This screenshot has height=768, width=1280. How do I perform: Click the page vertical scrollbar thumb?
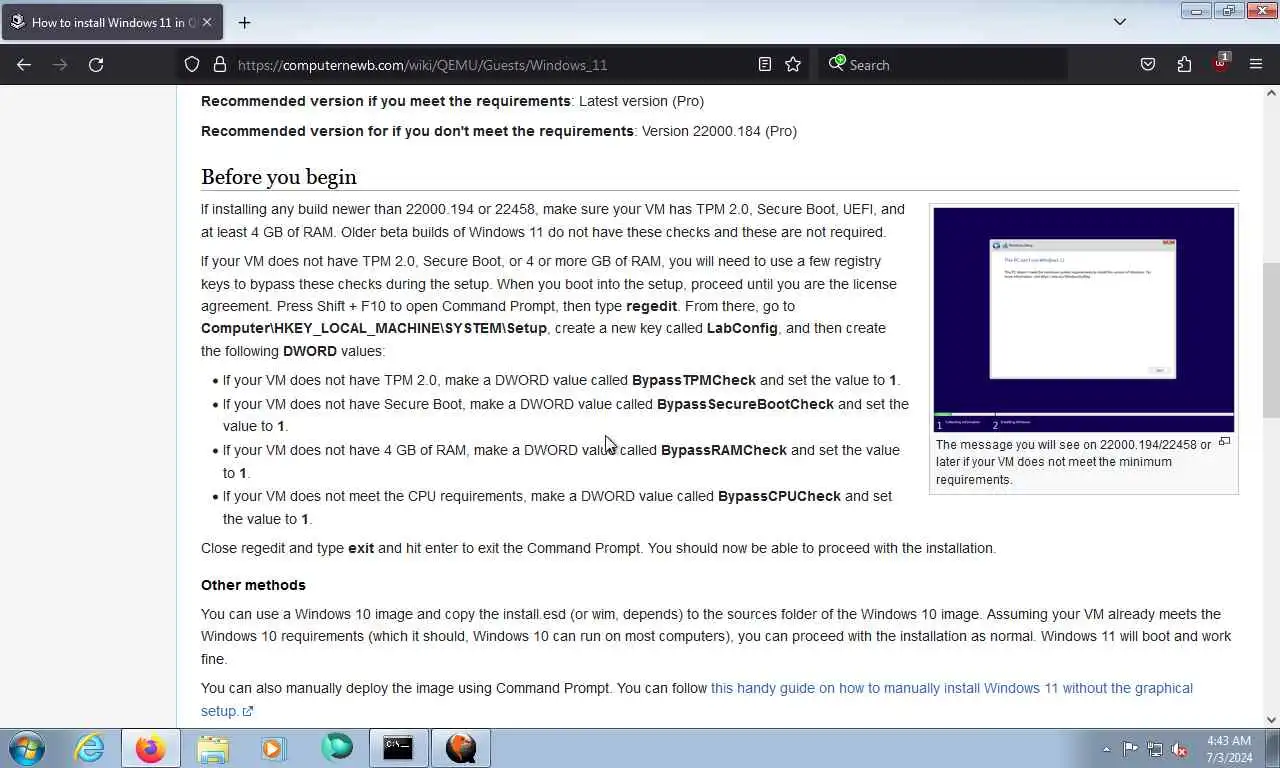tap(1271, 340)
